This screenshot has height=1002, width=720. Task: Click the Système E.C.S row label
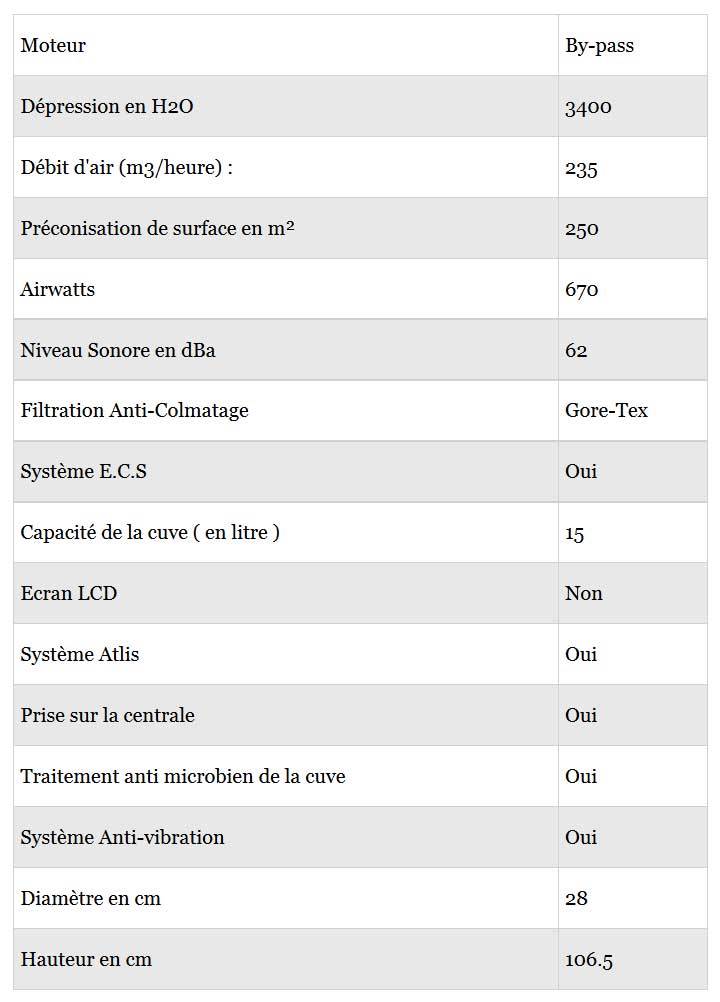pos(84,472)
